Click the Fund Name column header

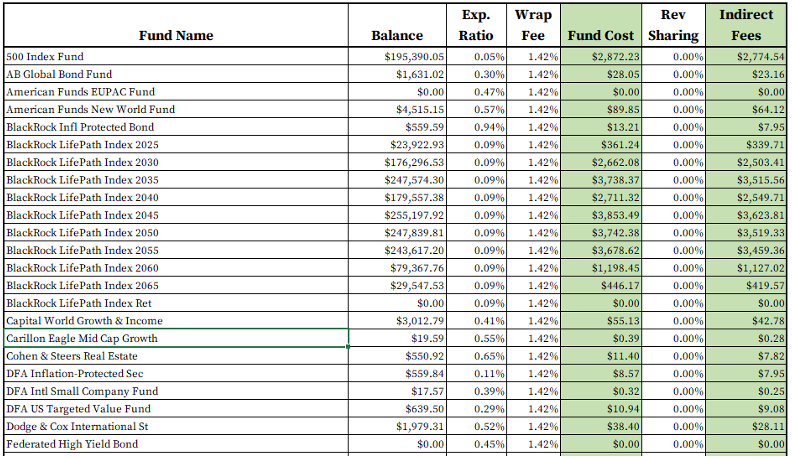pos(175,35)
